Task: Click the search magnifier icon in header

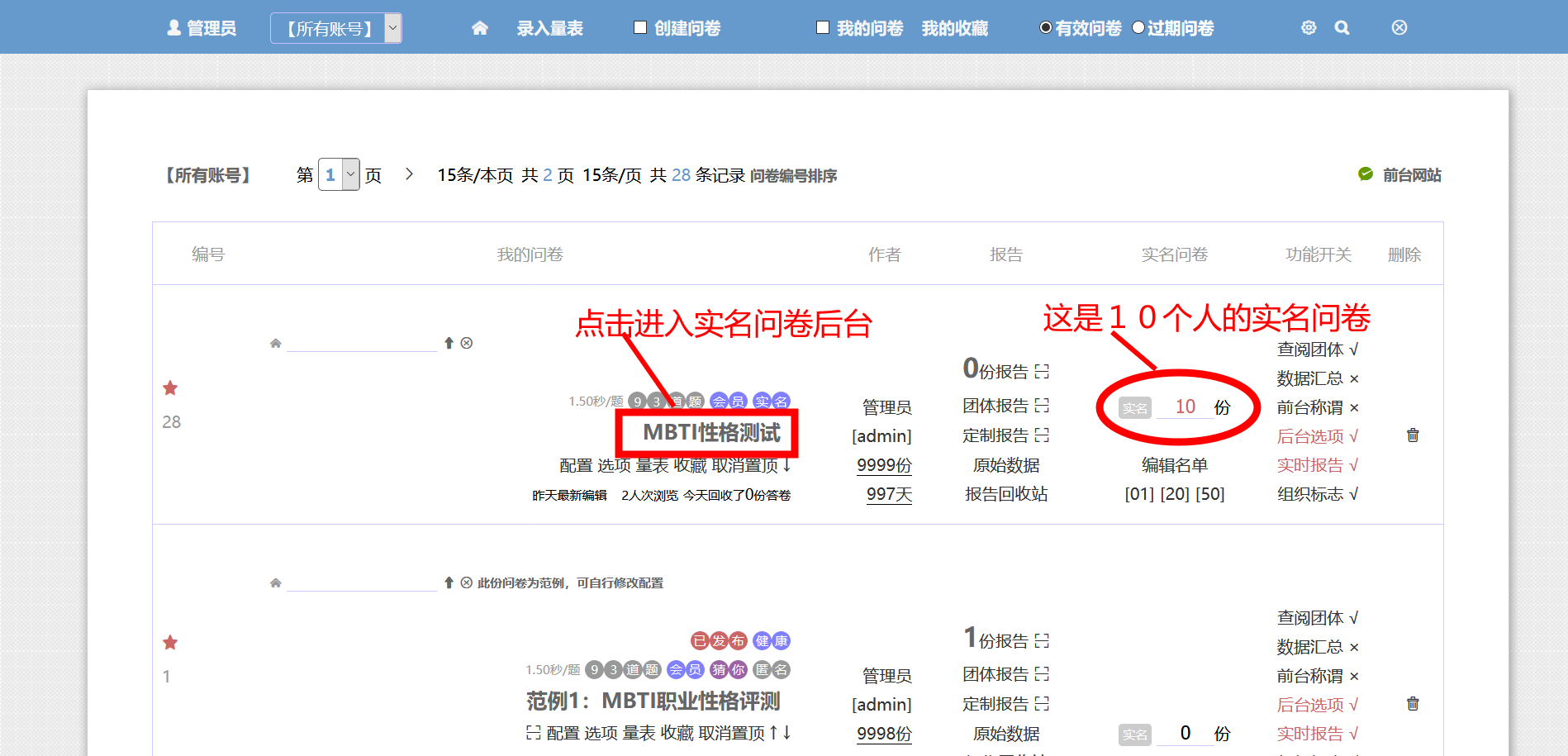Action: (1342, 28)
